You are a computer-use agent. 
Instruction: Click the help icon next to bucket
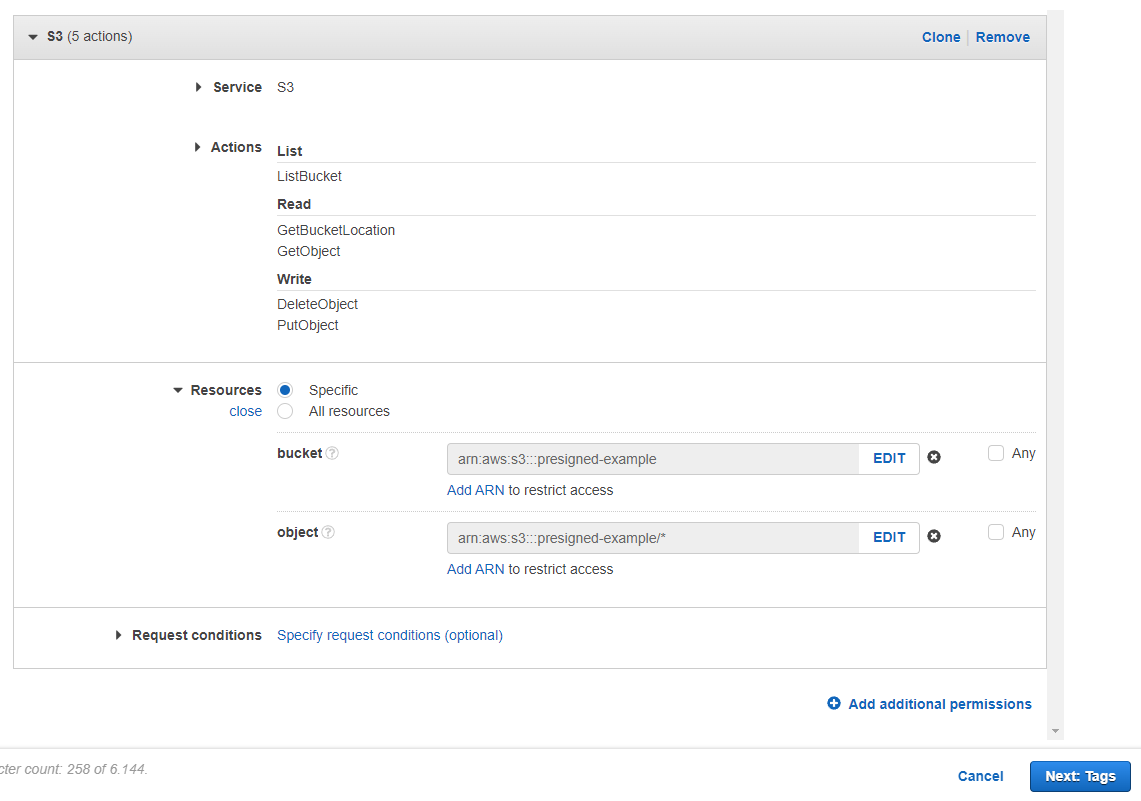tap(332, 454)
